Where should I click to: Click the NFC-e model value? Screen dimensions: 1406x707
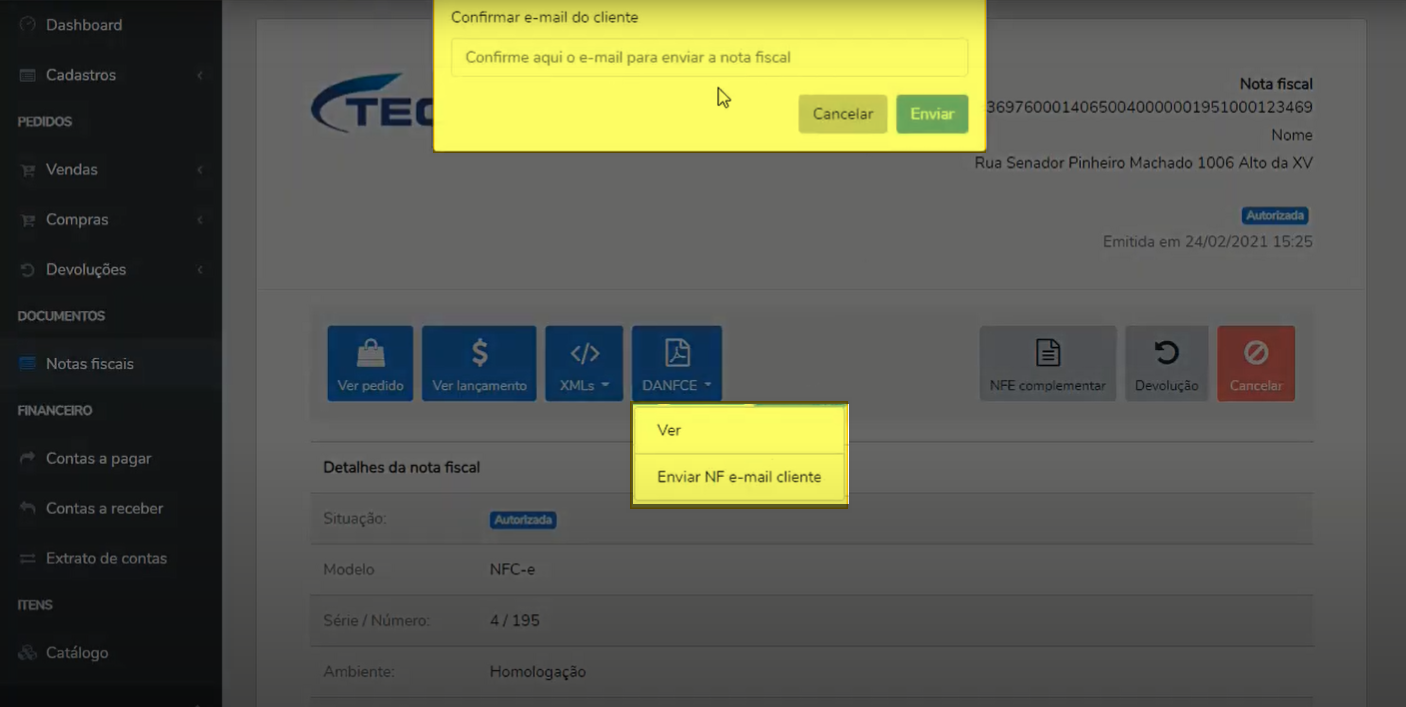pyautogui.click(x=512, y=570)
